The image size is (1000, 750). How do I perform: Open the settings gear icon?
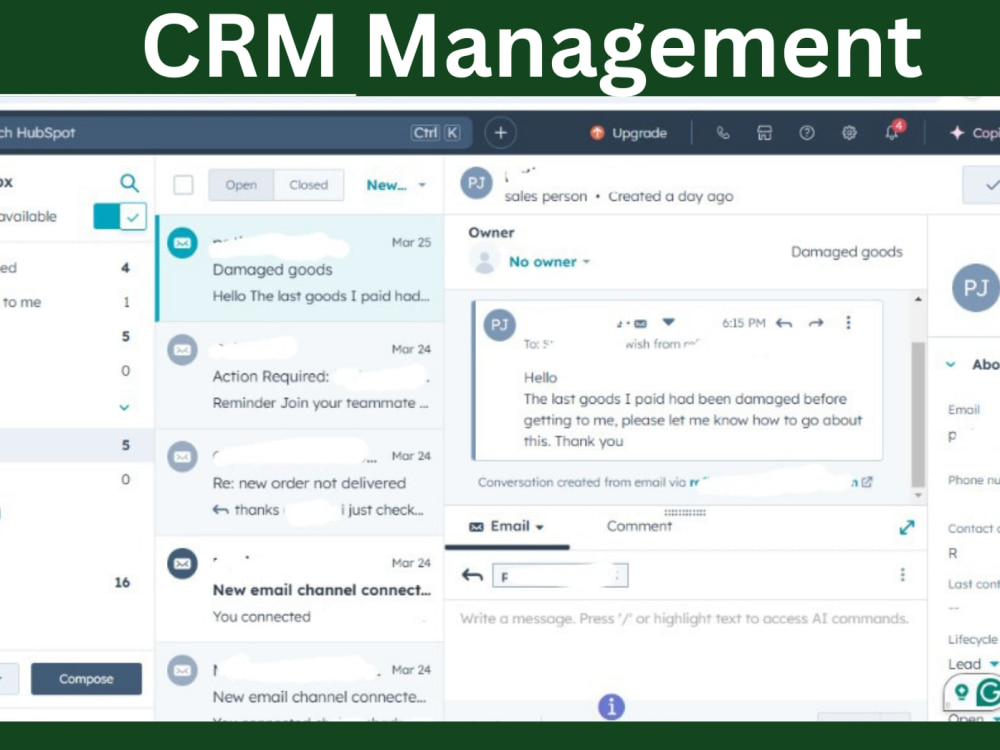(849, 133)
